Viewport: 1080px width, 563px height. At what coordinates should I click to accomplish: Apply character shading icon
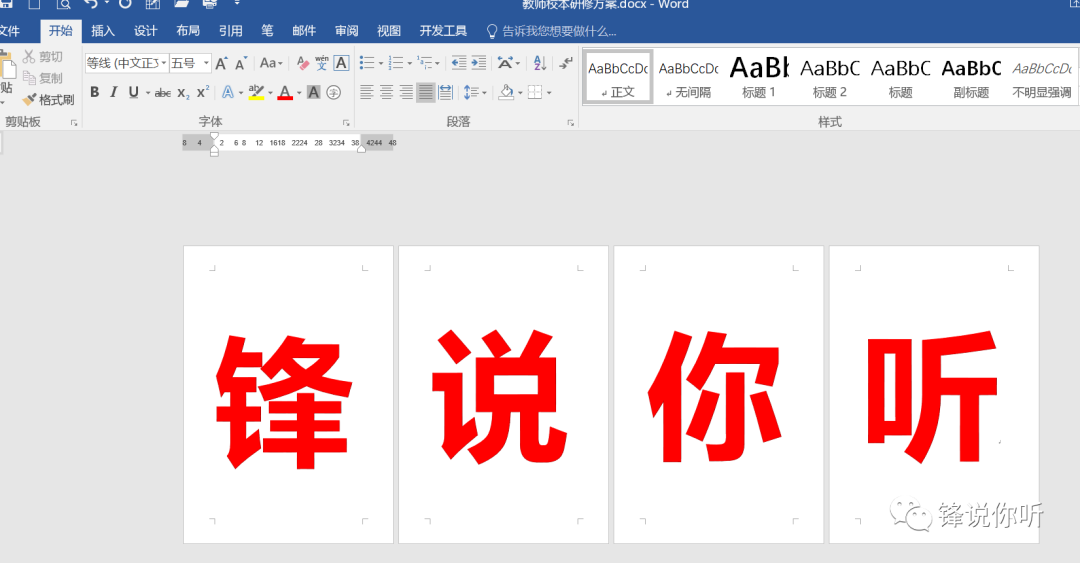tap(313, 92)
